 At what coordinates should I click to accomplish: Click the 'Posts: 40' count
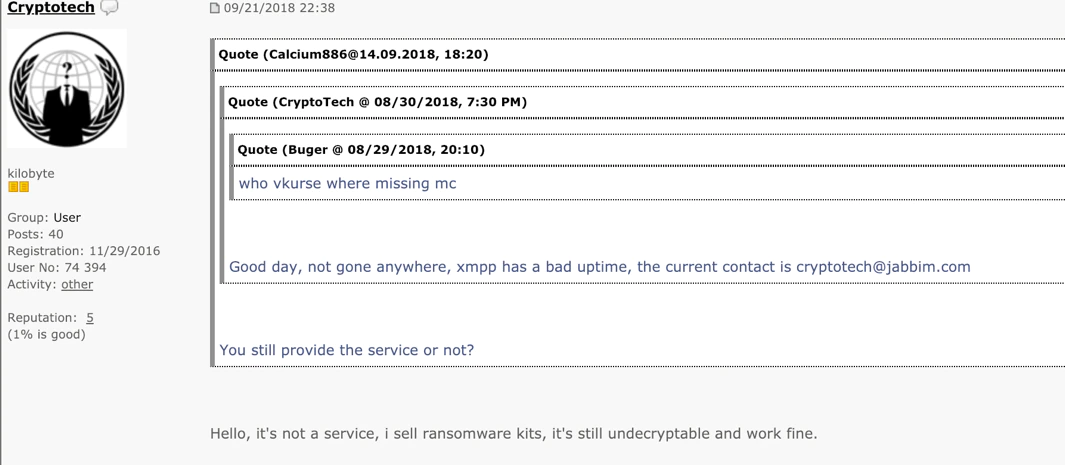click(35, 234)
